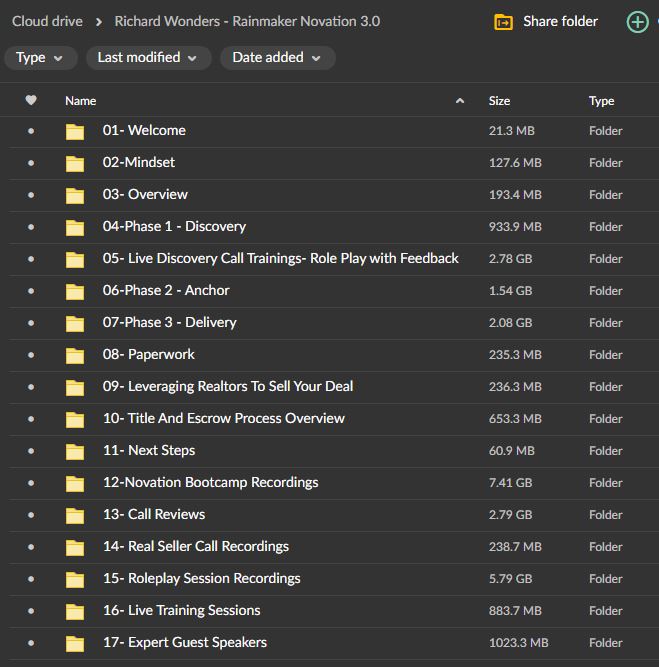This screenshot has height=667, width=659.
Task: Click the Share folder button label
Action: (560, 21)
